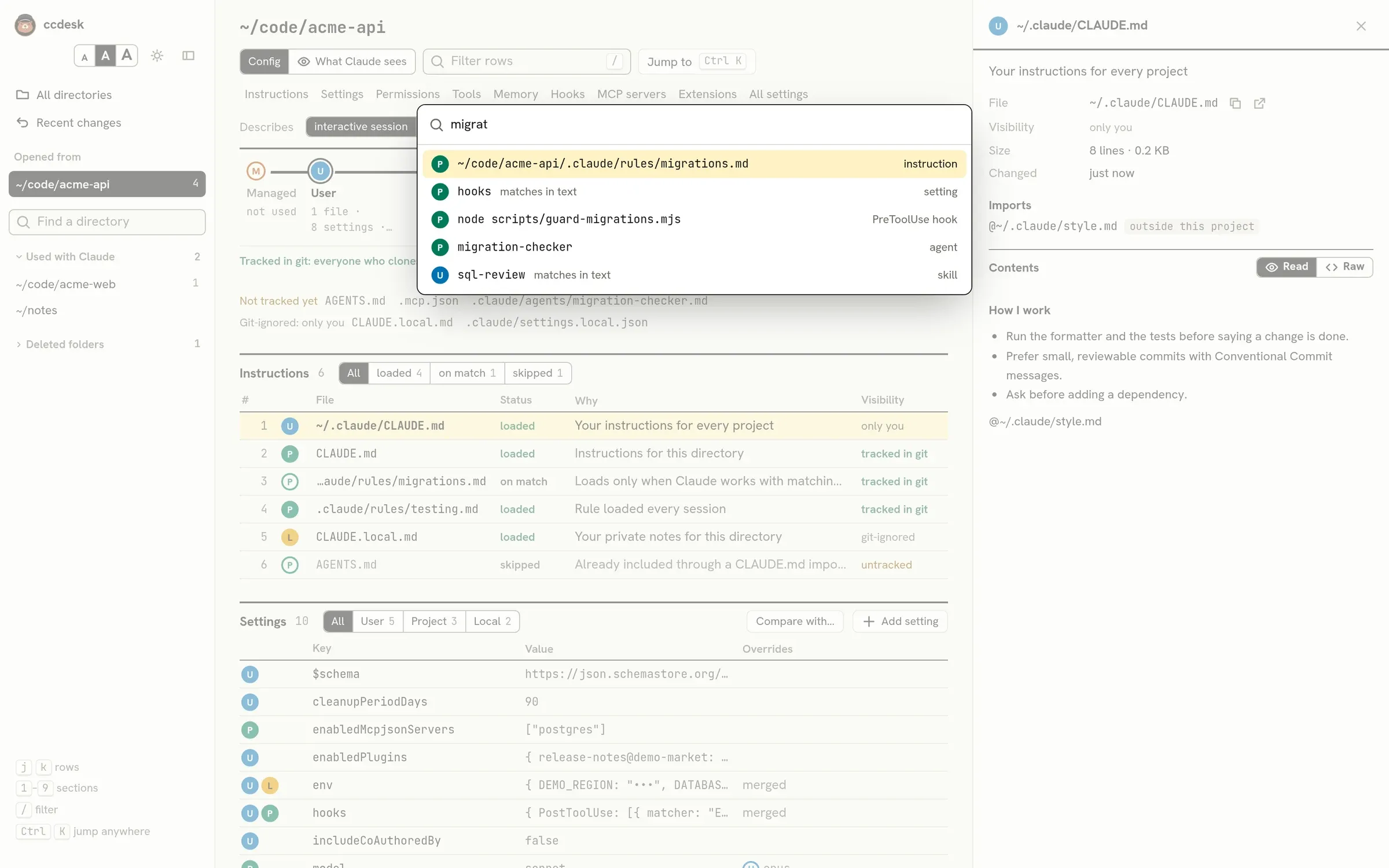Select sql-review skill result
Screen dimensions: 1389x868
[694, 275]
